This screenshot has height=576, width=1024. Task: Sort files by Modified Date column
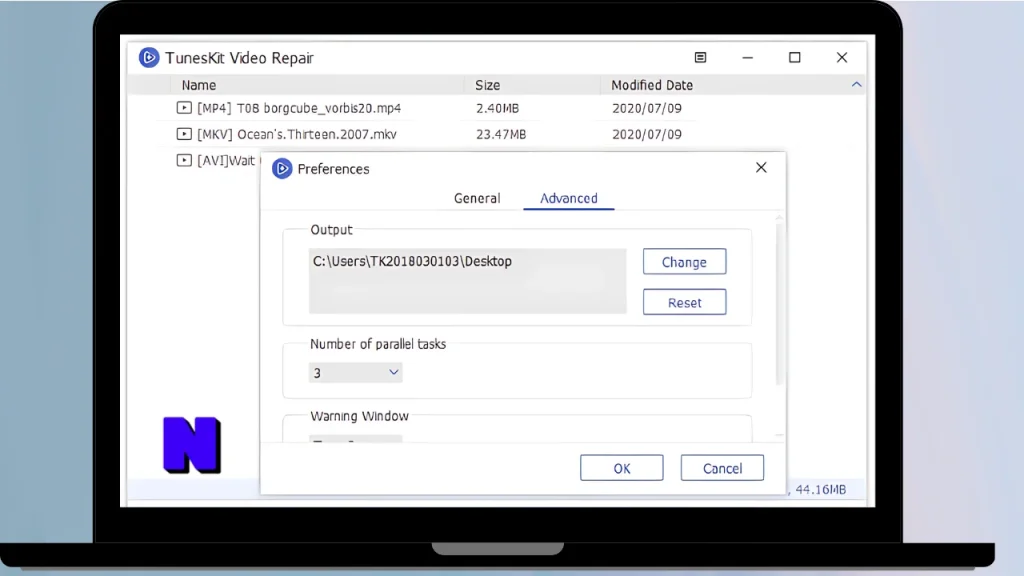pyautogui.click(x=652, y=85)
